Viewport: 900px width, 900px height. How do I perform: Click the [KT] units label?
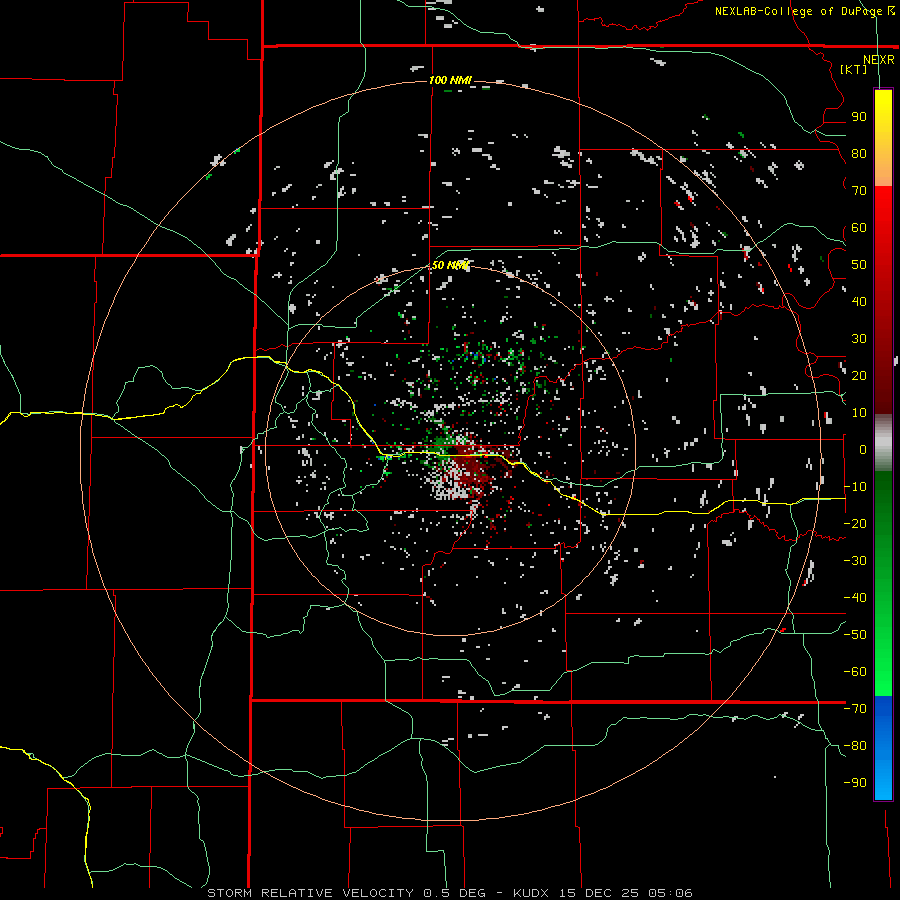tap(853, 69)
